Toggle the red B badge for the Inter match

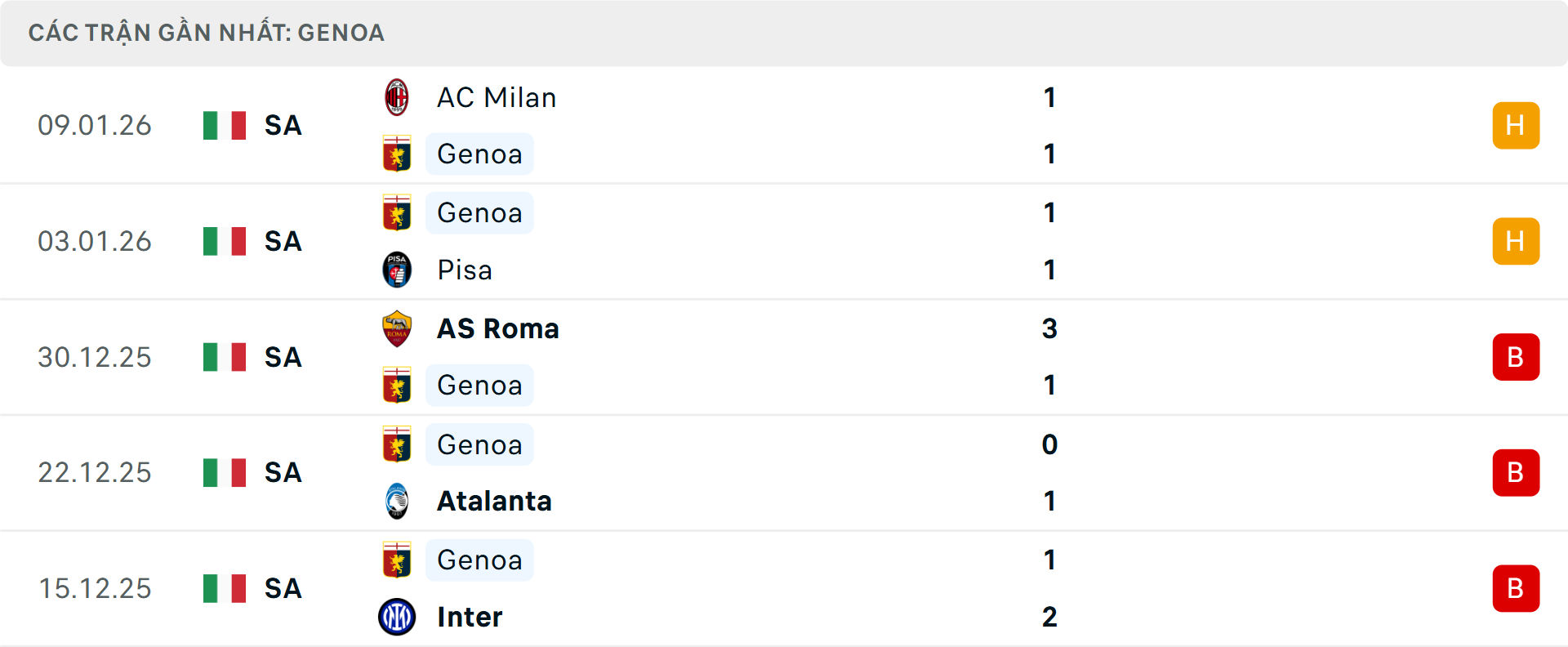point(1516,588)
